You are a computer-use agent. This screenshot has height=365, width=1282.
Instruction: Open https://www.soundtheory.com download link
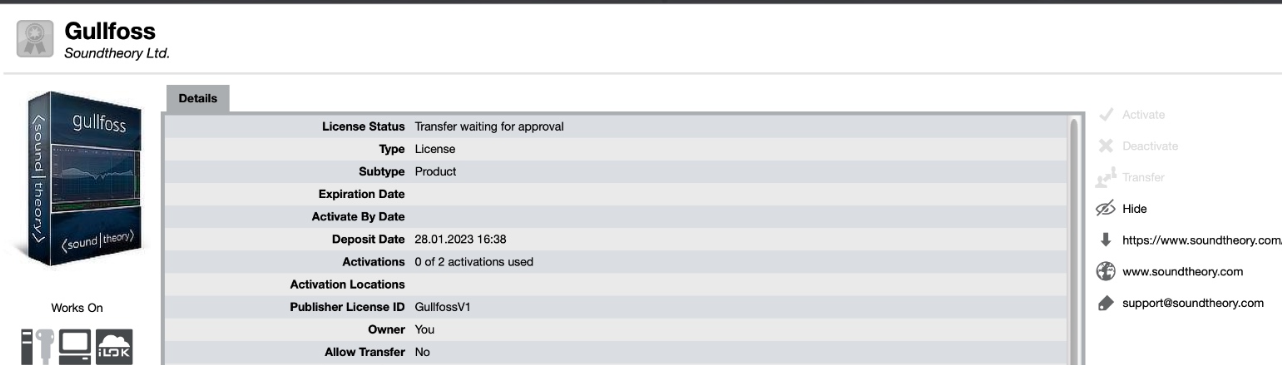click(1201, 239)
